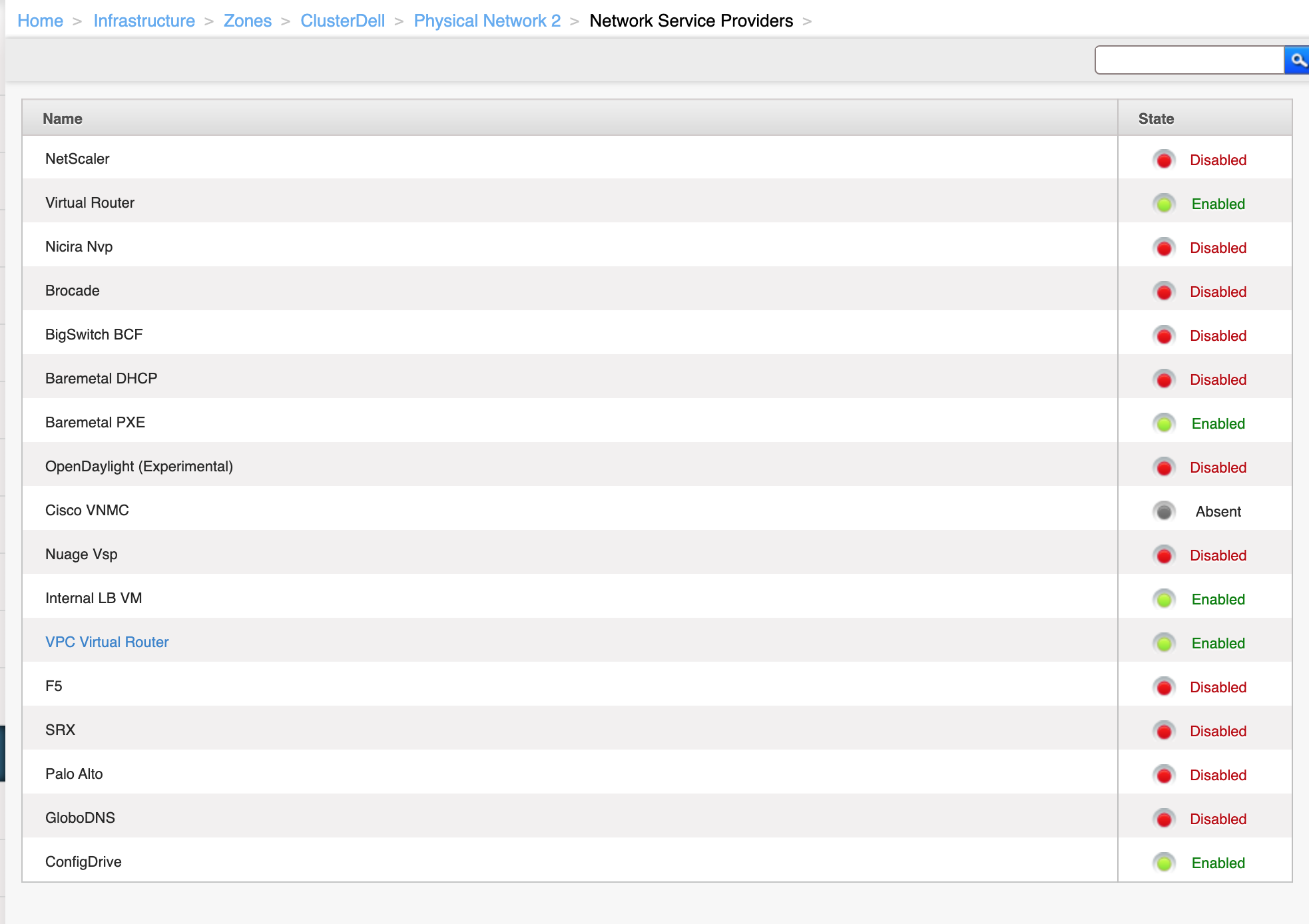Click Disabled state text for F5

pos(1218,687)
